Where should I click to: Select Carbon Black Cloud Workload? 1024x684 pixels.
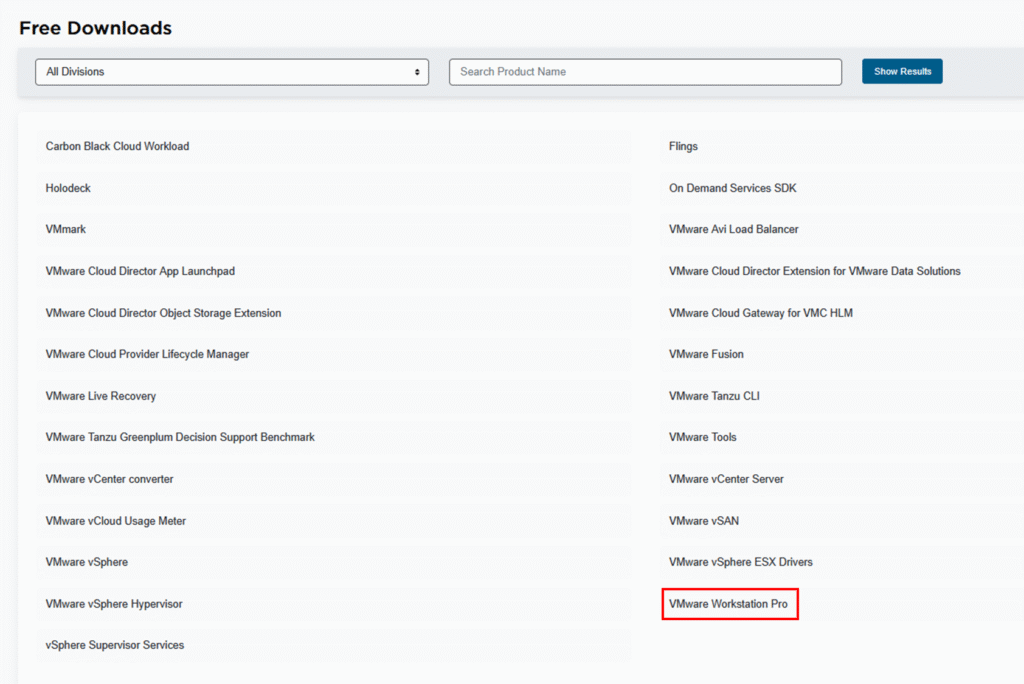point(117,146)
